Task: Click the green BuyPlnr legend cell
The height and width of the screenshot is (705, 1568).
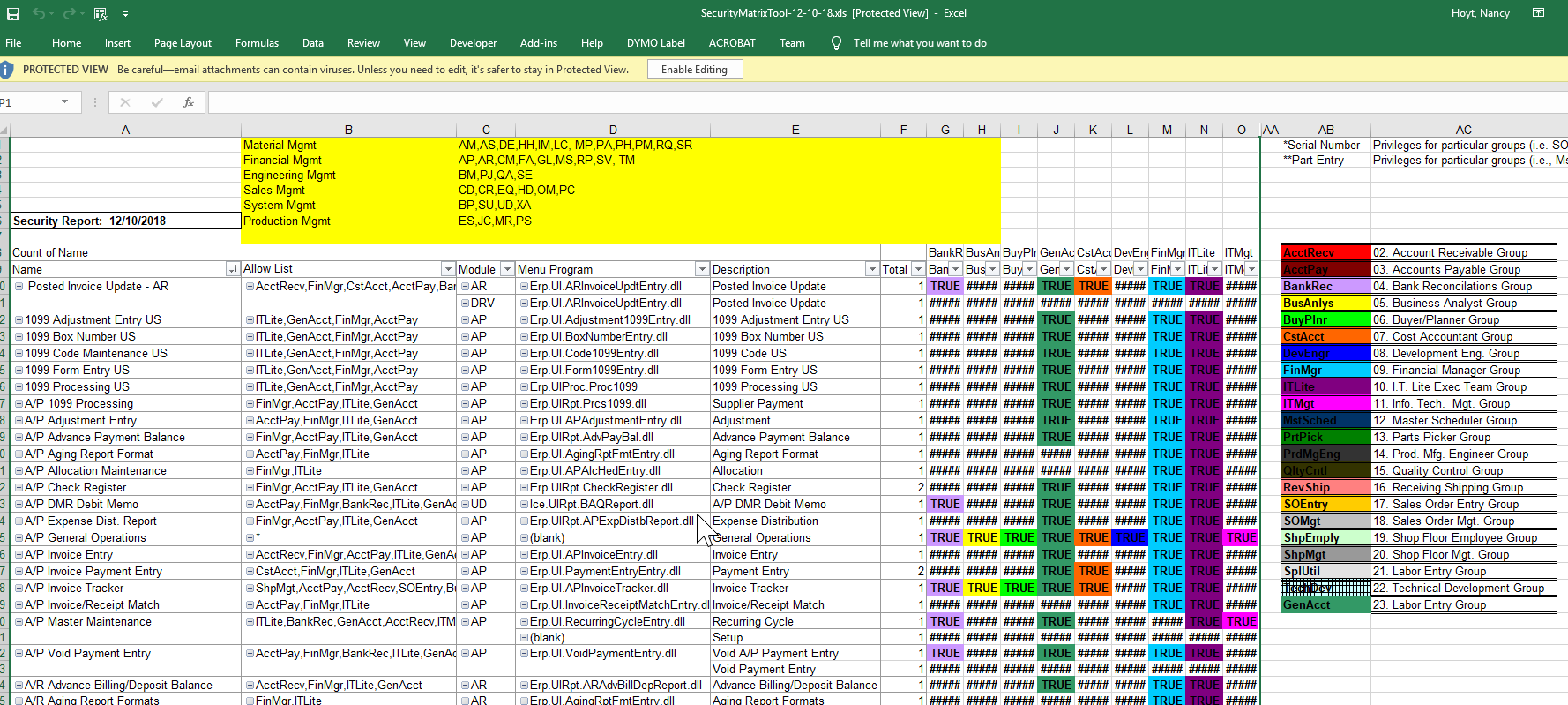Action: [1325, 319]
